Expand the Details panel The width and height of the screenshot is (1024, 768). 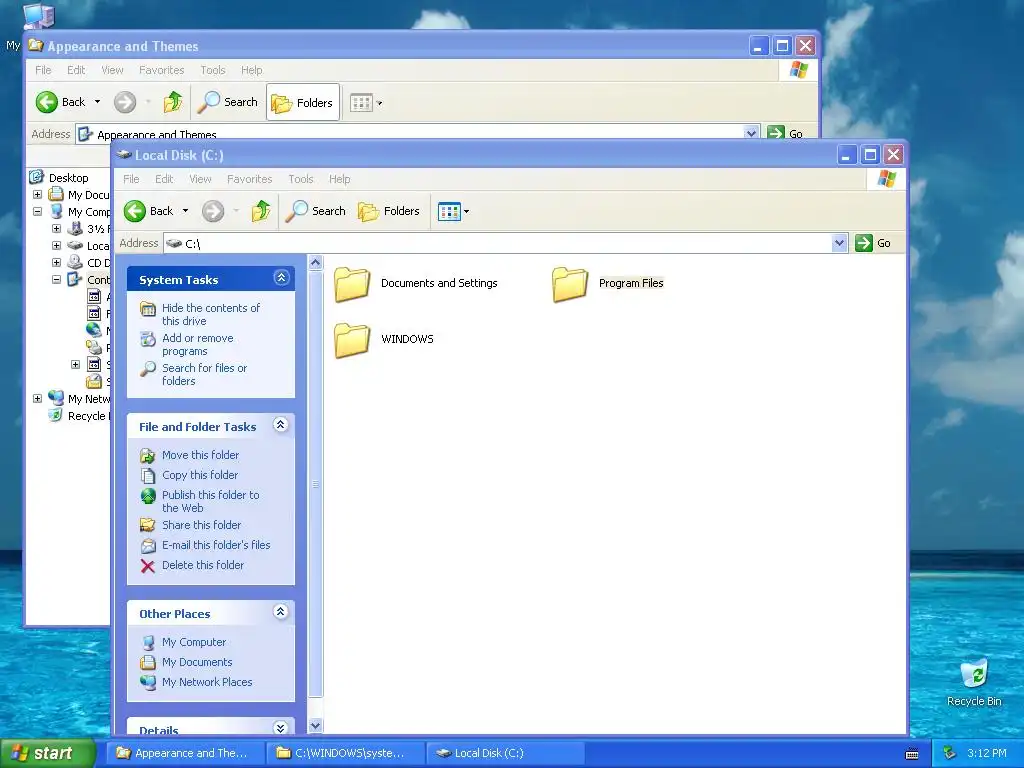pyautogui.click(x=281, y=728)
